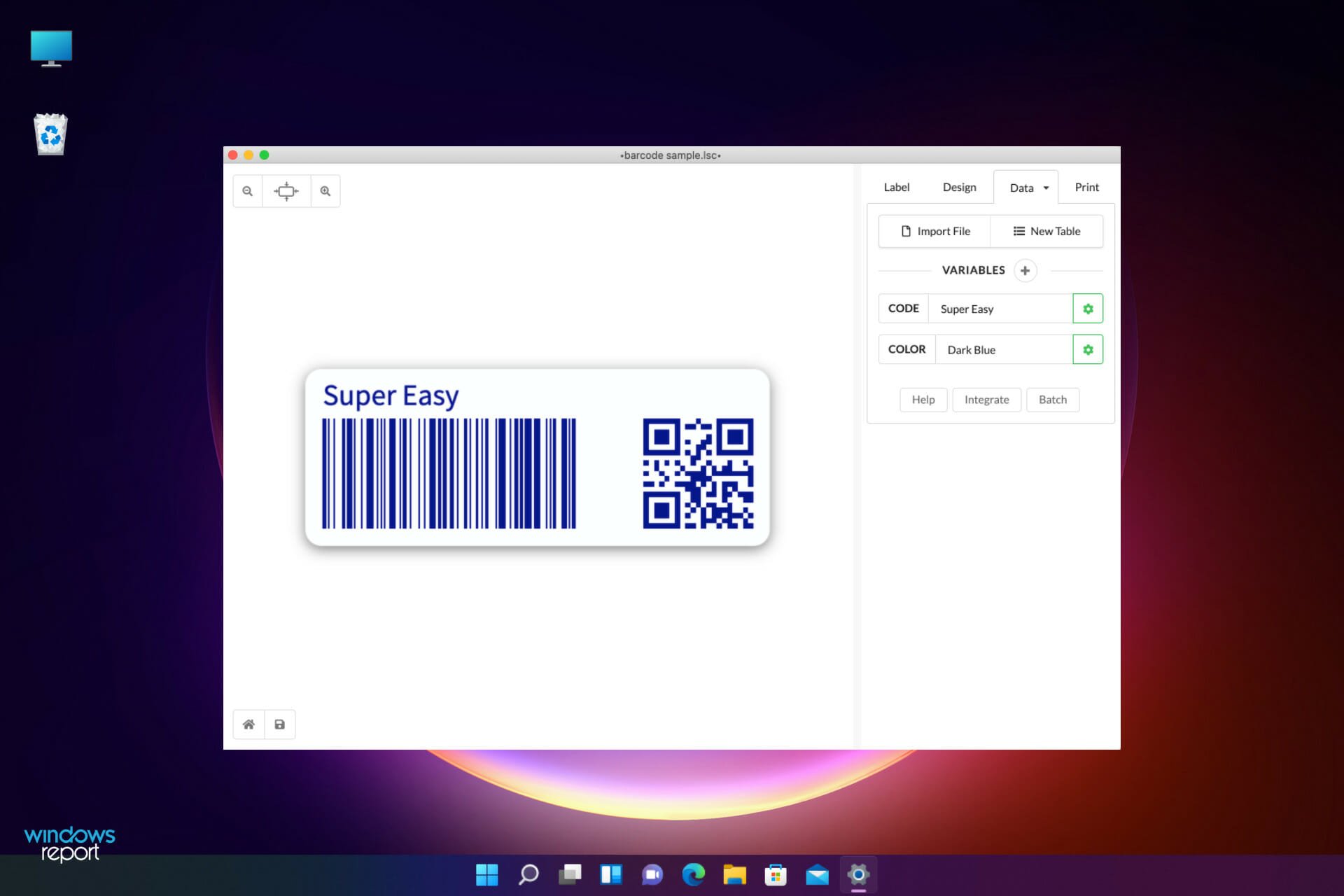Open settings gear for CODE variable
The image size is (1344, 896).
(1088, 309)
